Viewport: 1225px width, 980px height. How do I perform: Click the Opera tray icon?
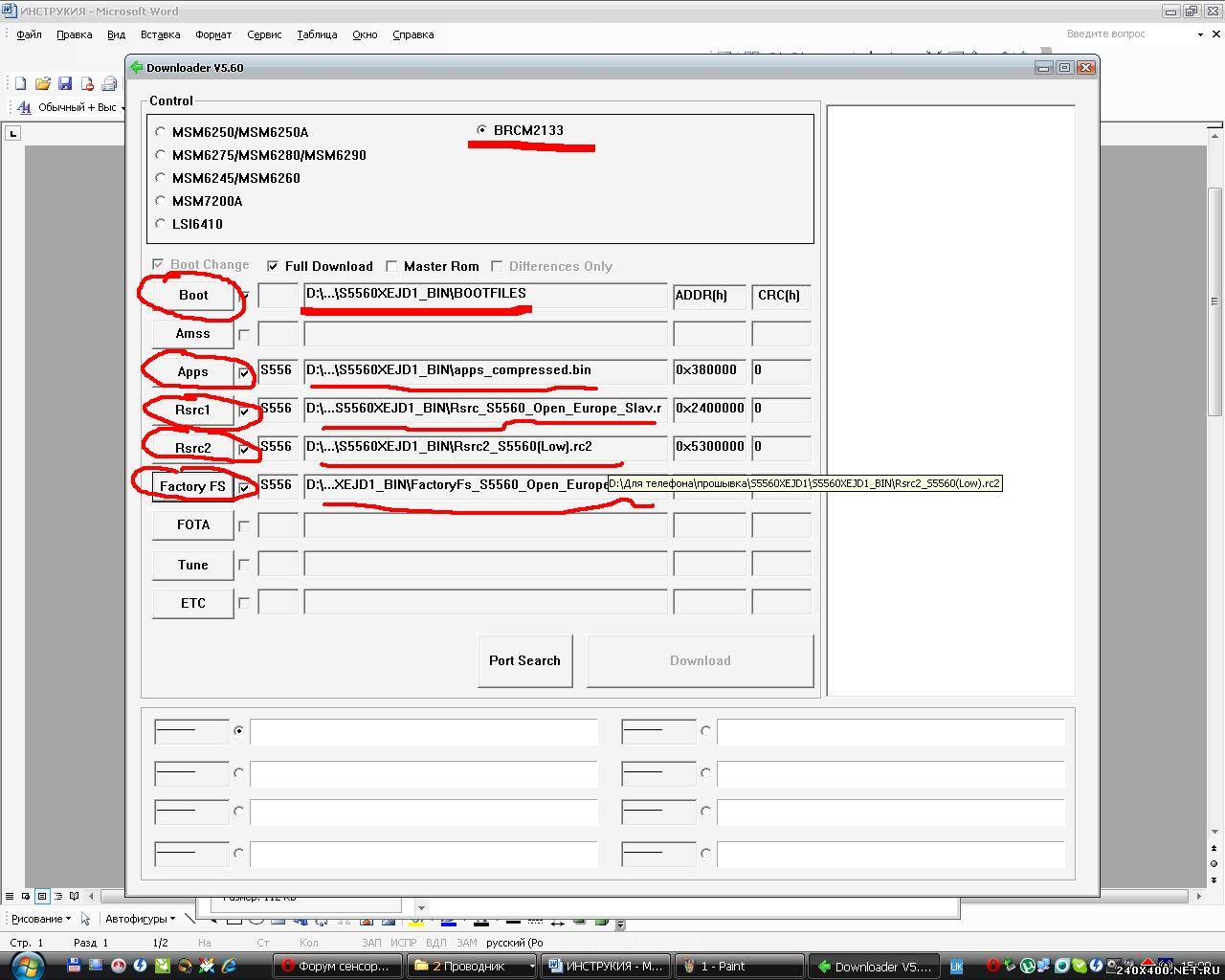click(x=993, y=967)
